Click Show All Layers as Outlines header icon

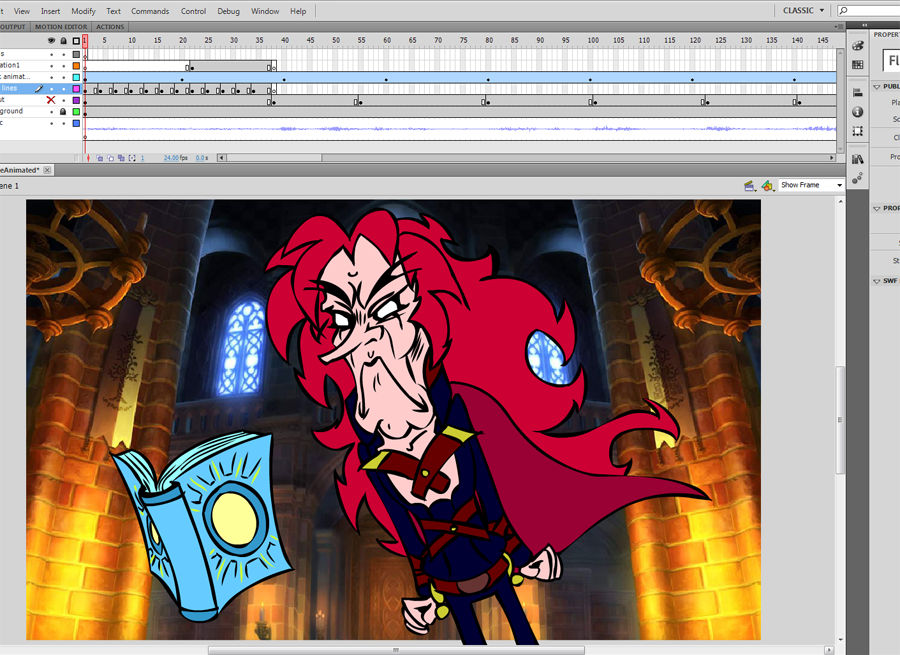click(76, 41)
